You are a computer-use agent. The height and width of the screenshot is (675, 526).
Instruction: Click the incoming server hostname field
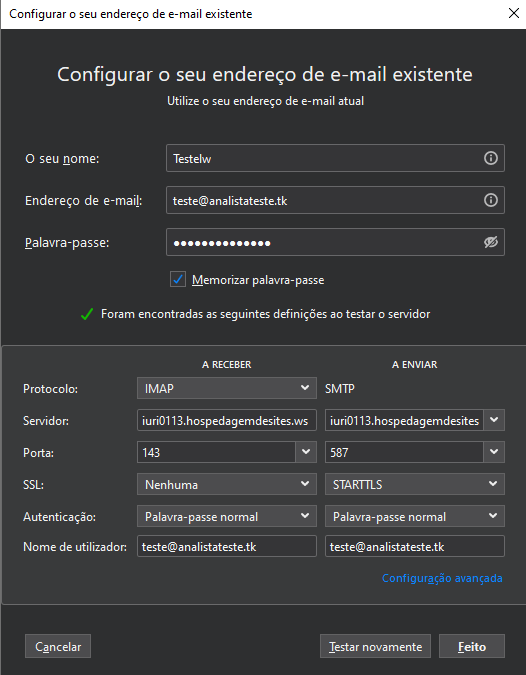point(227,420)
